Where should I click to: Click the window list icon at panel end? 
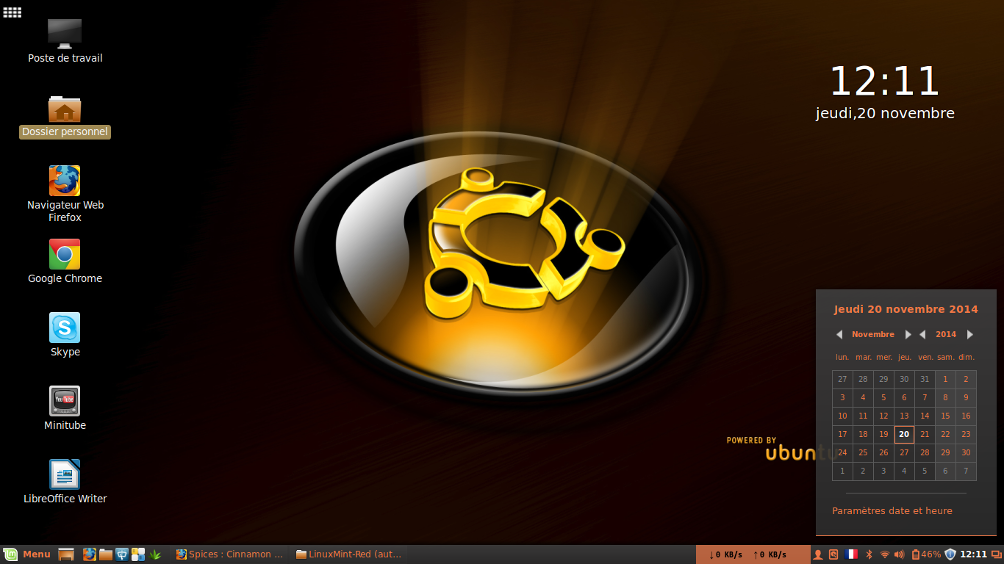[996, 554]
